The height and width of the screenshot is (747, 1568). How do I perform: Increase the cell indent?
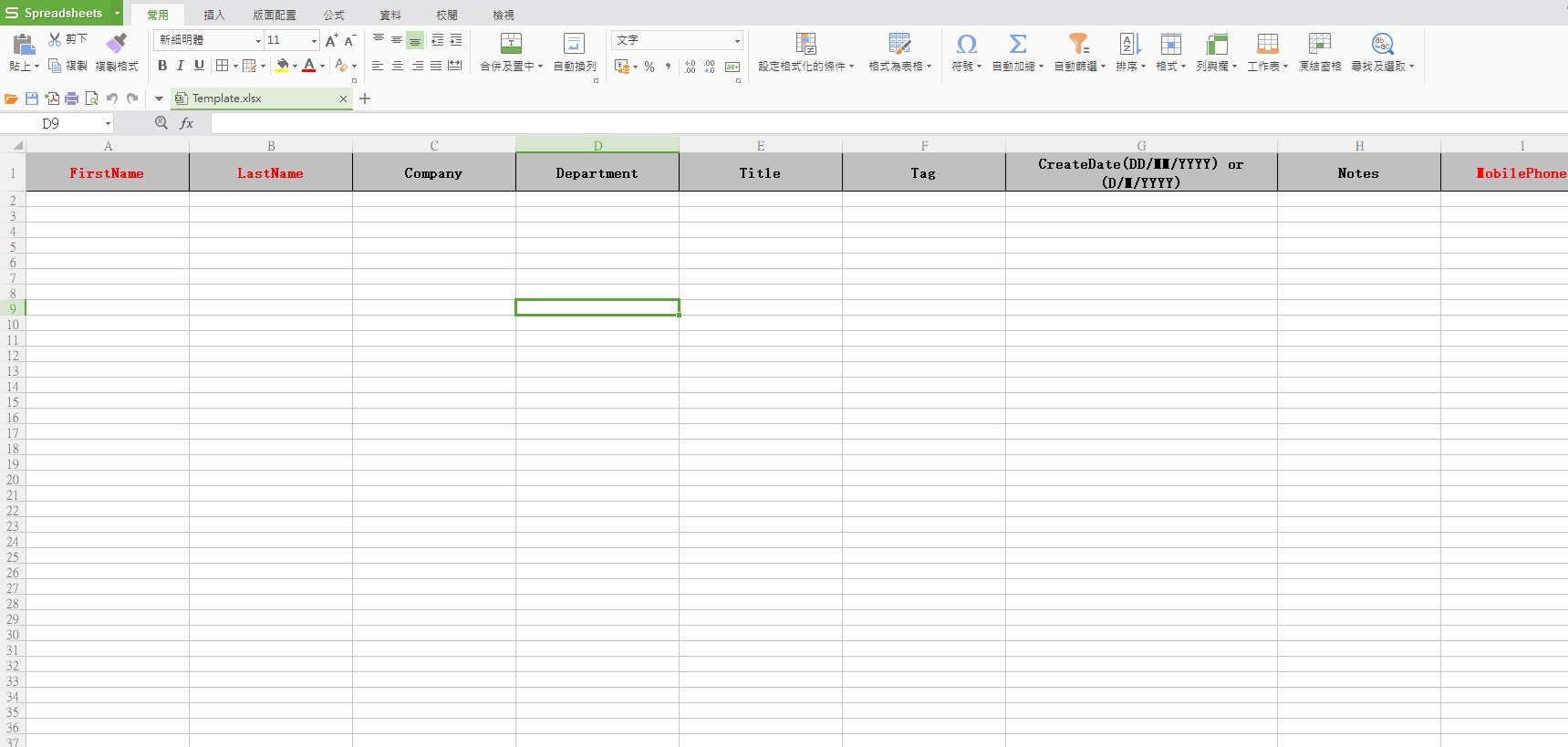[x=456, y=40]
